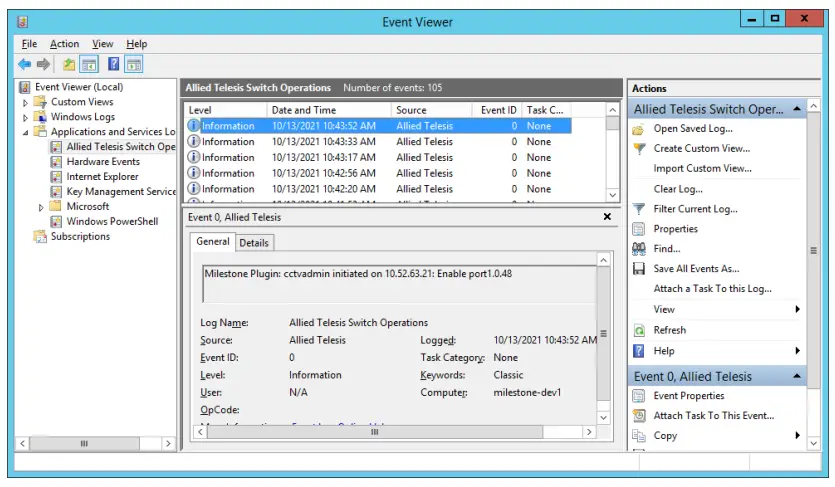Screen dimensions: 835x487
Task: Expand the Custom Views tree node
Action: coord(27,102)
